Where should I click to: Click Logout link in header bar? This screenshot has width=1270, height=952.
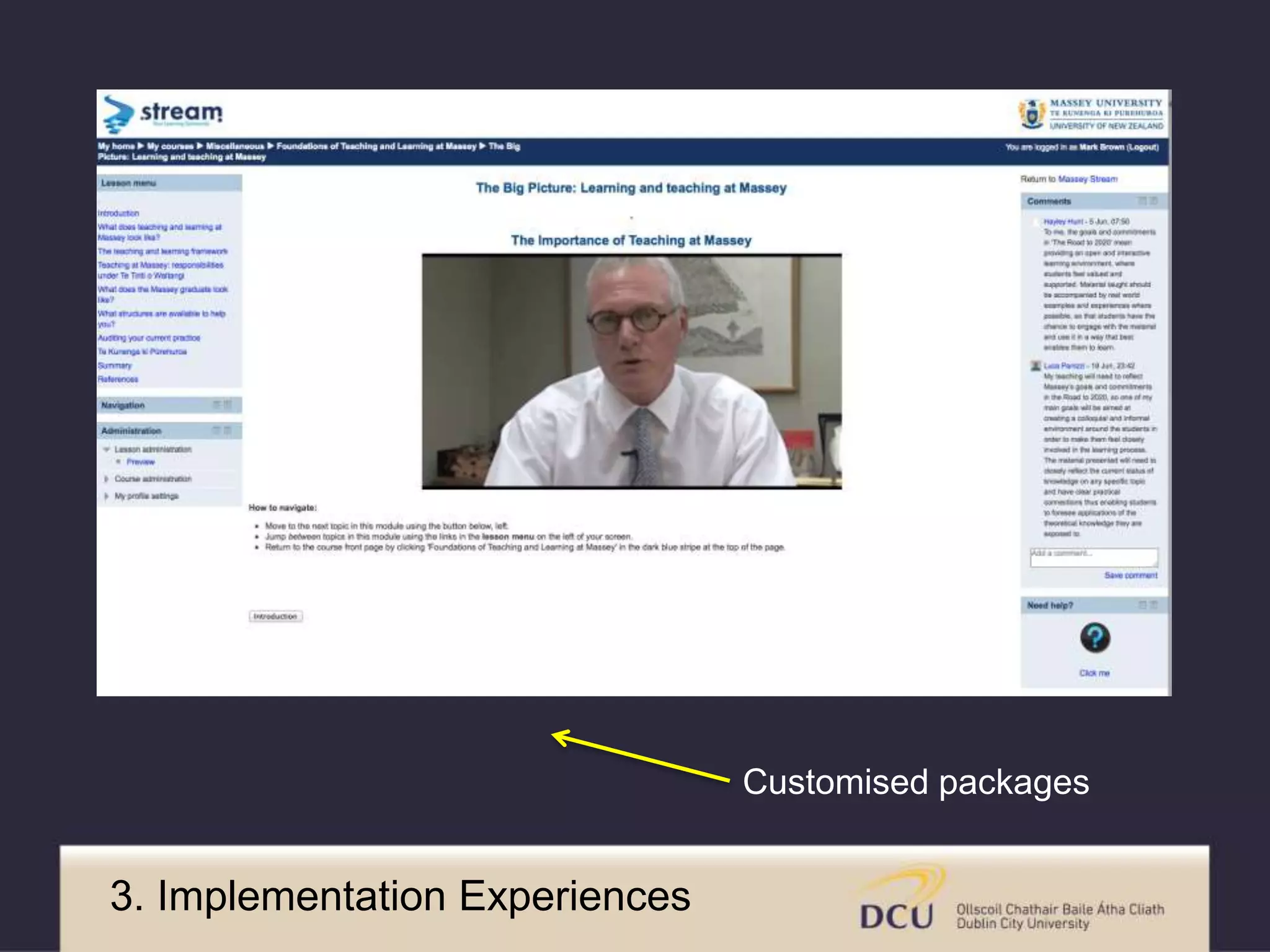pyautogui.click(x=1142, y=148)
